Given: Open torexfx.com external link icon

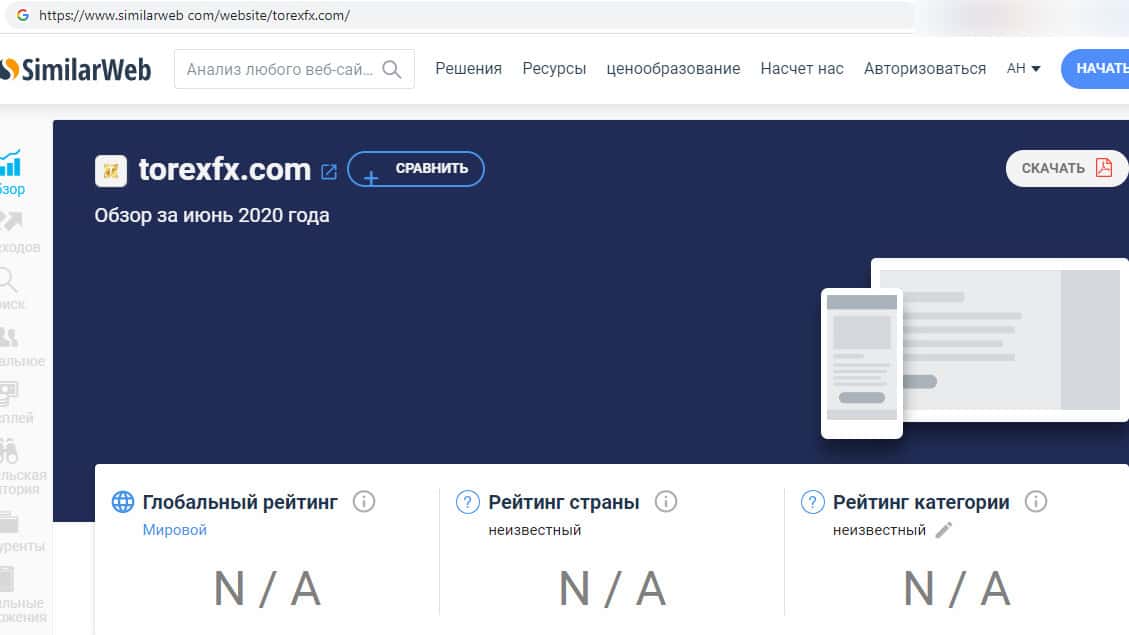Looking at the screenshot, I should tap(328, 171).
